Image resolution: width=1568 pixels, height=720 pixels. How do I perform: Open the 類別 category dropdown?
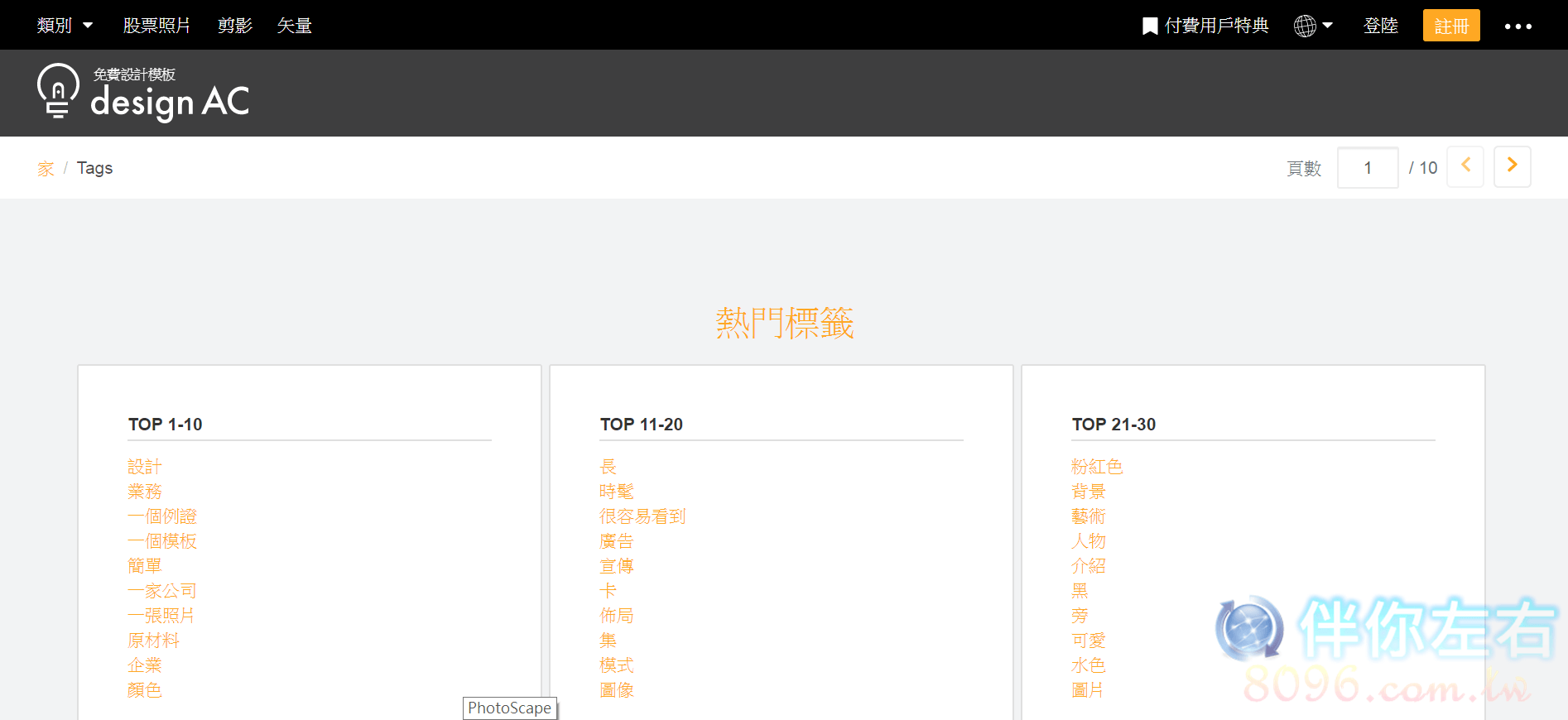click(x=65, y=26)
